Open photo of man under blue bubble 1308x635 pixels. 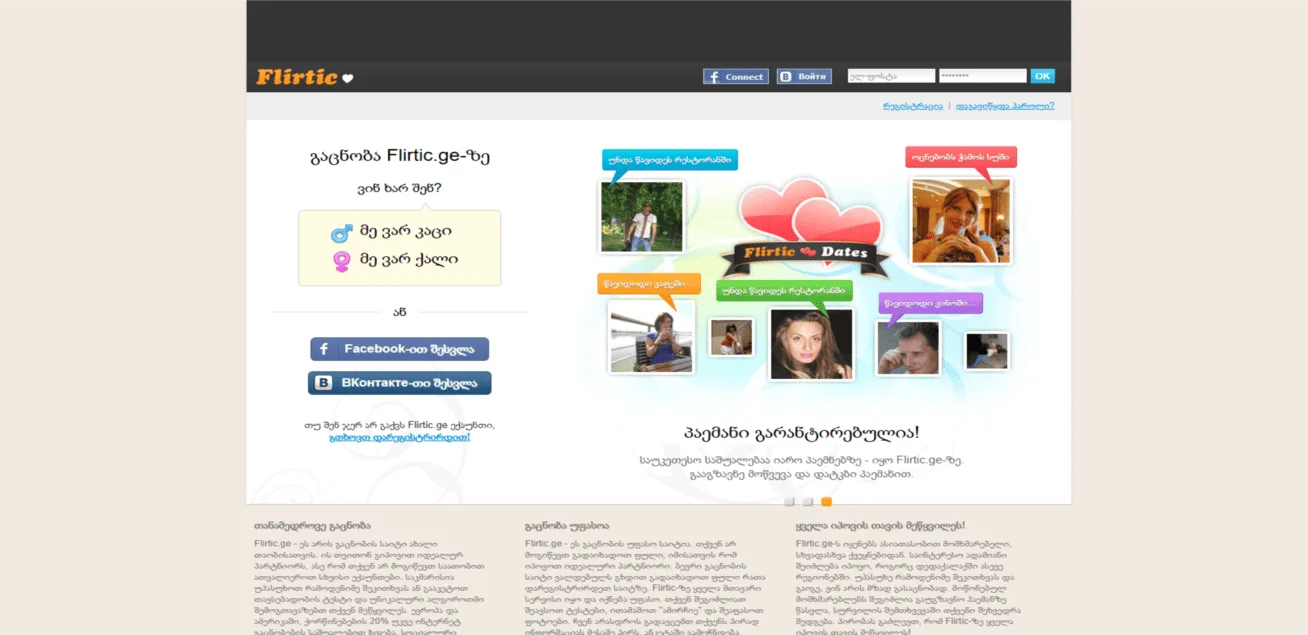pyautogui.click(x=642, y=216)
